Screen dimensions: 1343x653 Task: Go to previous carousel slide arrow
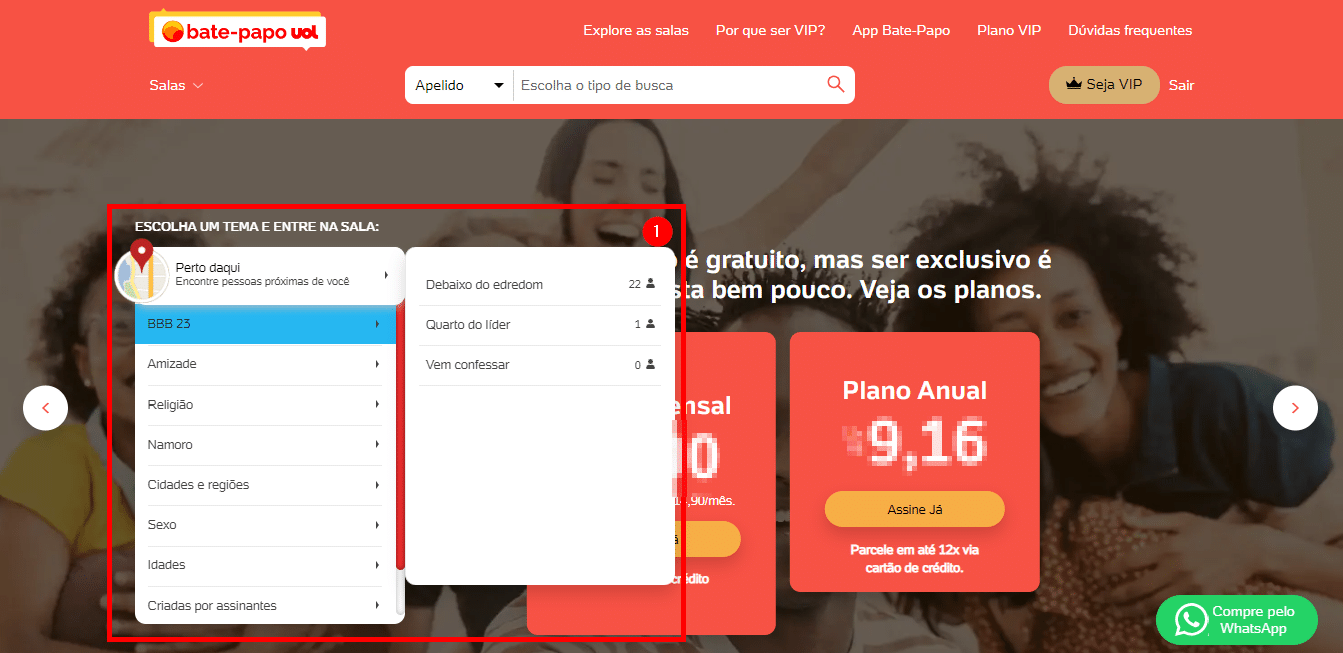click(45, 408)
